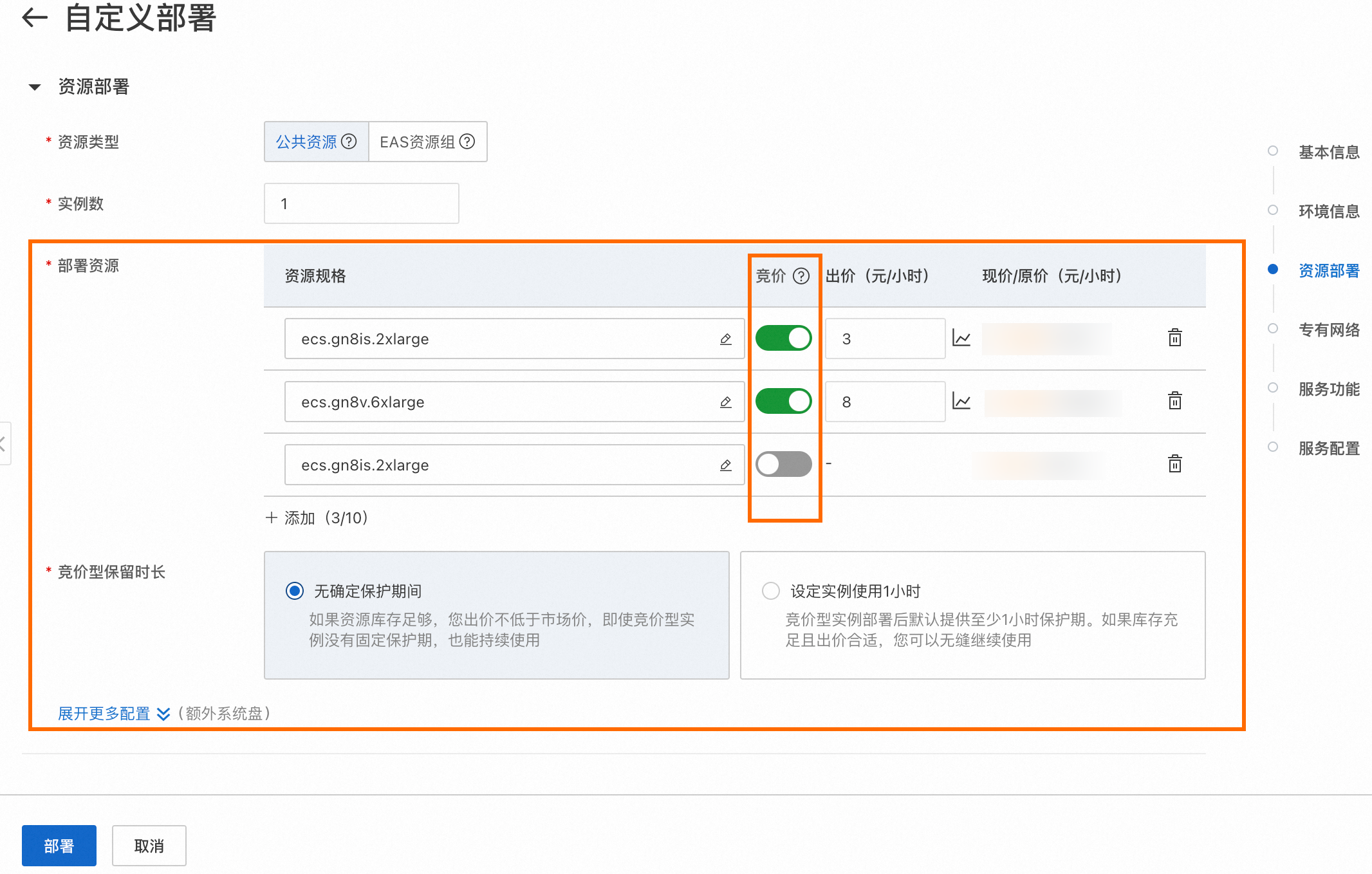The height and width of the screenshot is (874, 1372).
Task: Edit the third row ecs.gn8is.2xlarge pencil icon
Action: [726, 465]
